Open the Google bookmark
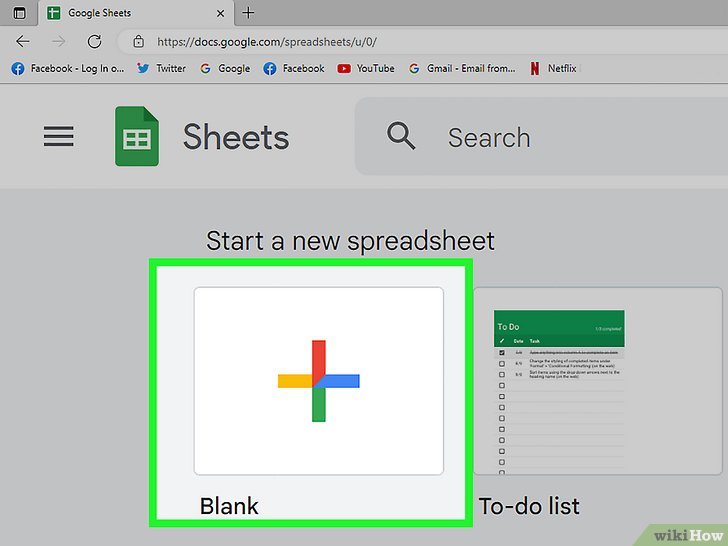Screen dimensions: 728x546 point(225,69)
